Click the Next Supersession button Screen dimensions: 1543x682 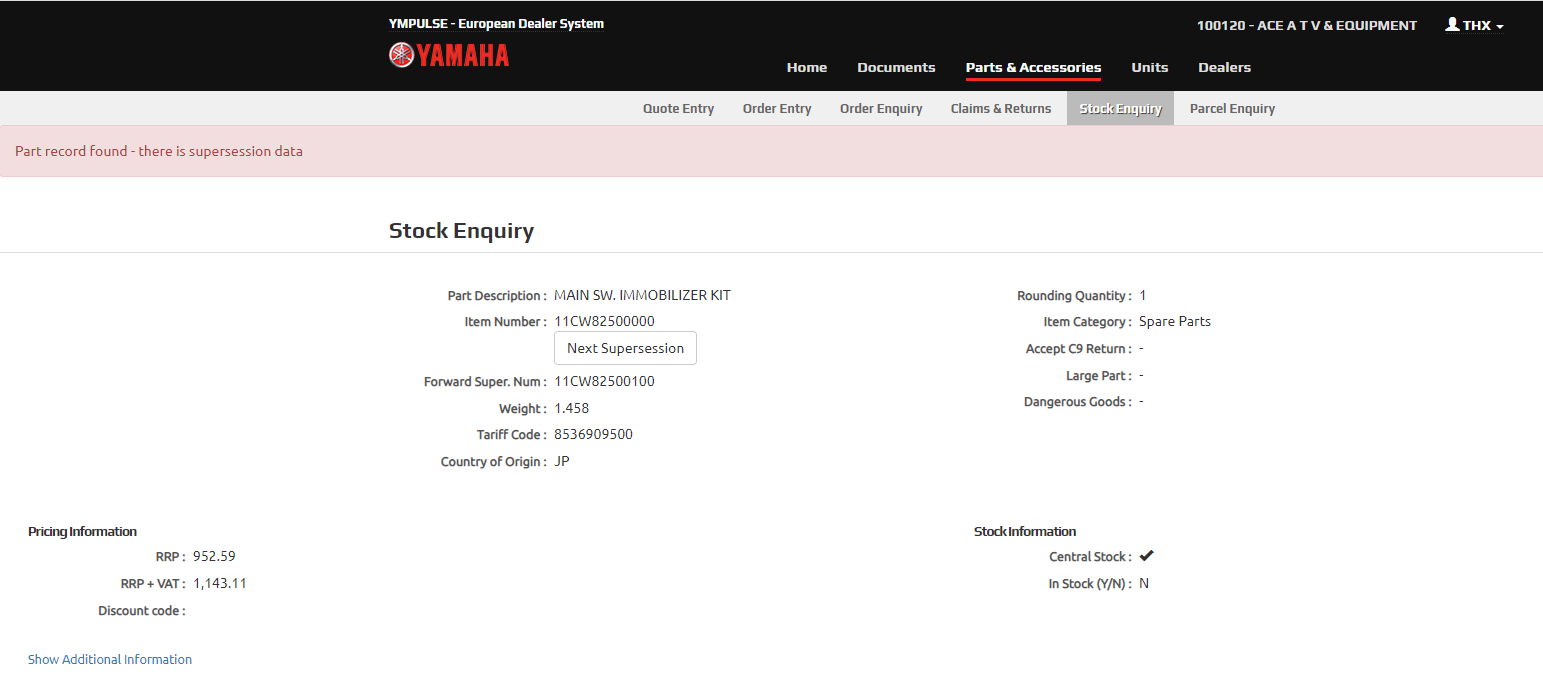[625, 348]
